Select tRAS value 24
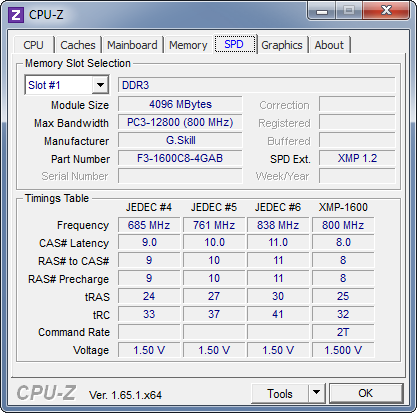Viewport: 417px width, 413px height. tap(149, 296)
